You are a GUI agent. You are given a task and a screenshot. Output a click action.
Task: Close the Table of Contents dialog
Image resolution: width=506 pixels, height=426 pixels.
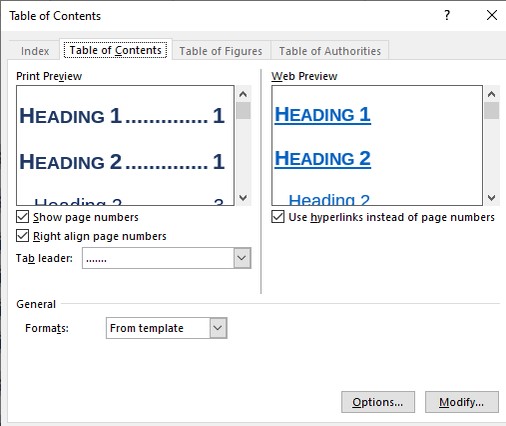click(x=492, y=15)
